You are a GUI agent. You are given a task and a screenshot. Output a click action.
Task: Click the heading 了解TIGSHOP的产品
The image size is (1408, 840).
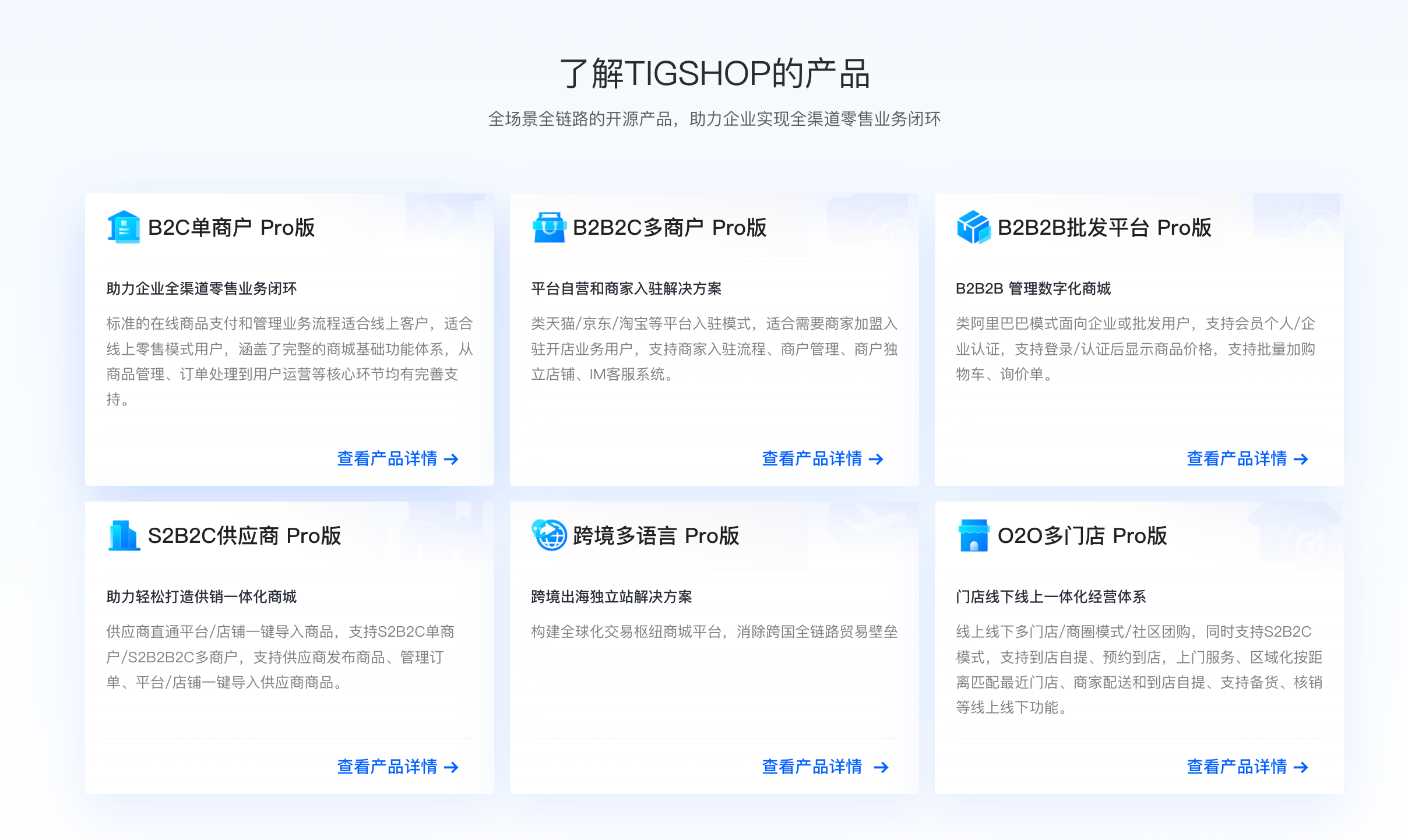(715, 74)
